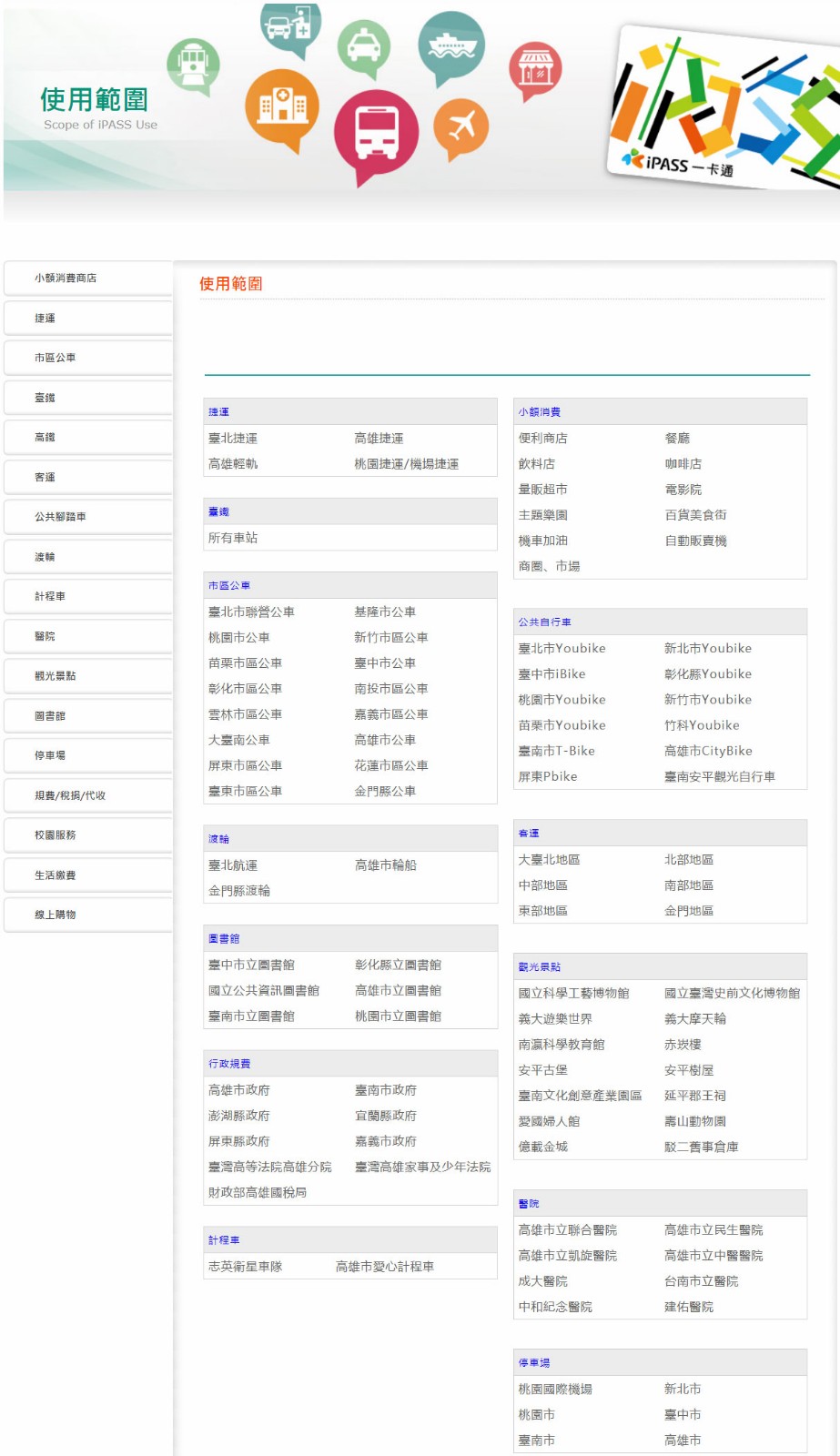Click the 渡輪 section header link
Viewport: 840px width, 1456px height.
(218, 839)
